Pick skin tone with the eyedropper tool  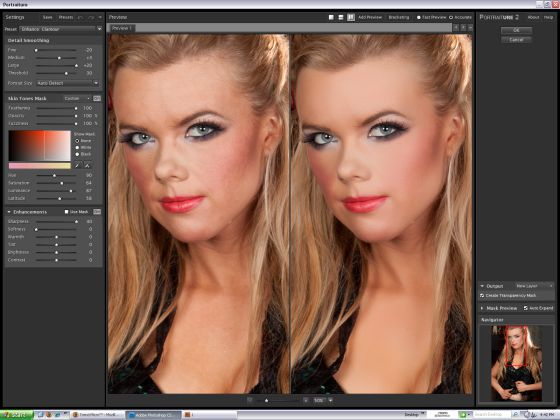click(x=77, y=166)
